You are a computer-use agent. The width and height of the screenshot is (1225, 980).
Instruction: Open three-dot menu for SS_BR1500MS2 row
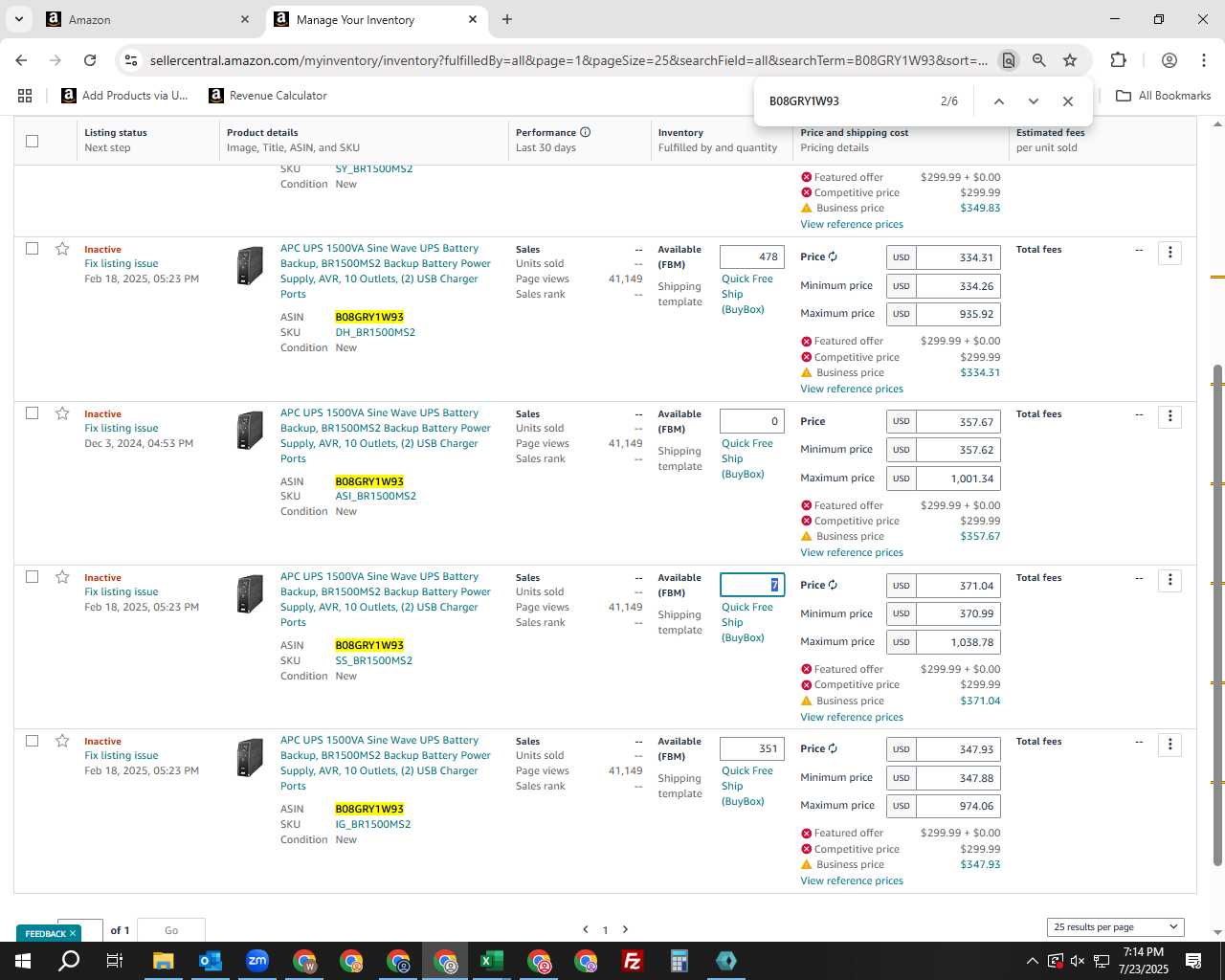click(x=1169, y=581)
